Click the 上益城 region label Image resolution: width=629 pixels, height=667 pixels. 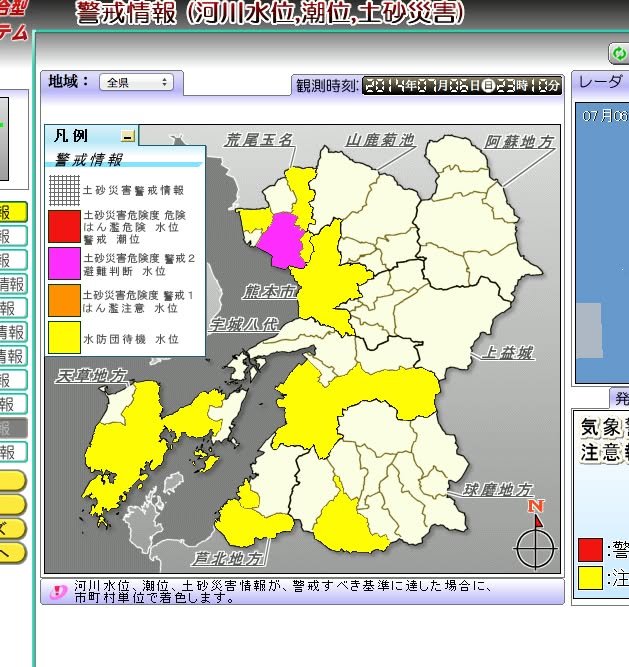pos(507,352)
